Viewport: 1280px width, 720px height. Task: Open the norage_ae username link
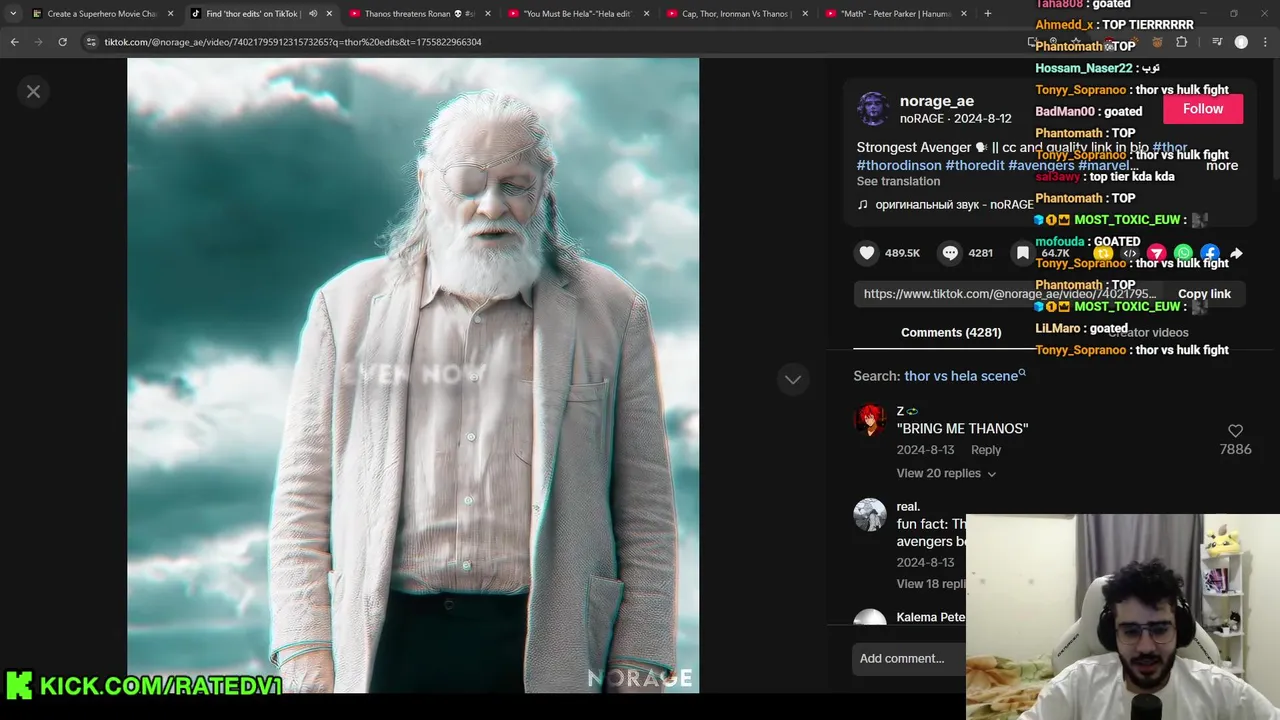(x=936, y=101)
